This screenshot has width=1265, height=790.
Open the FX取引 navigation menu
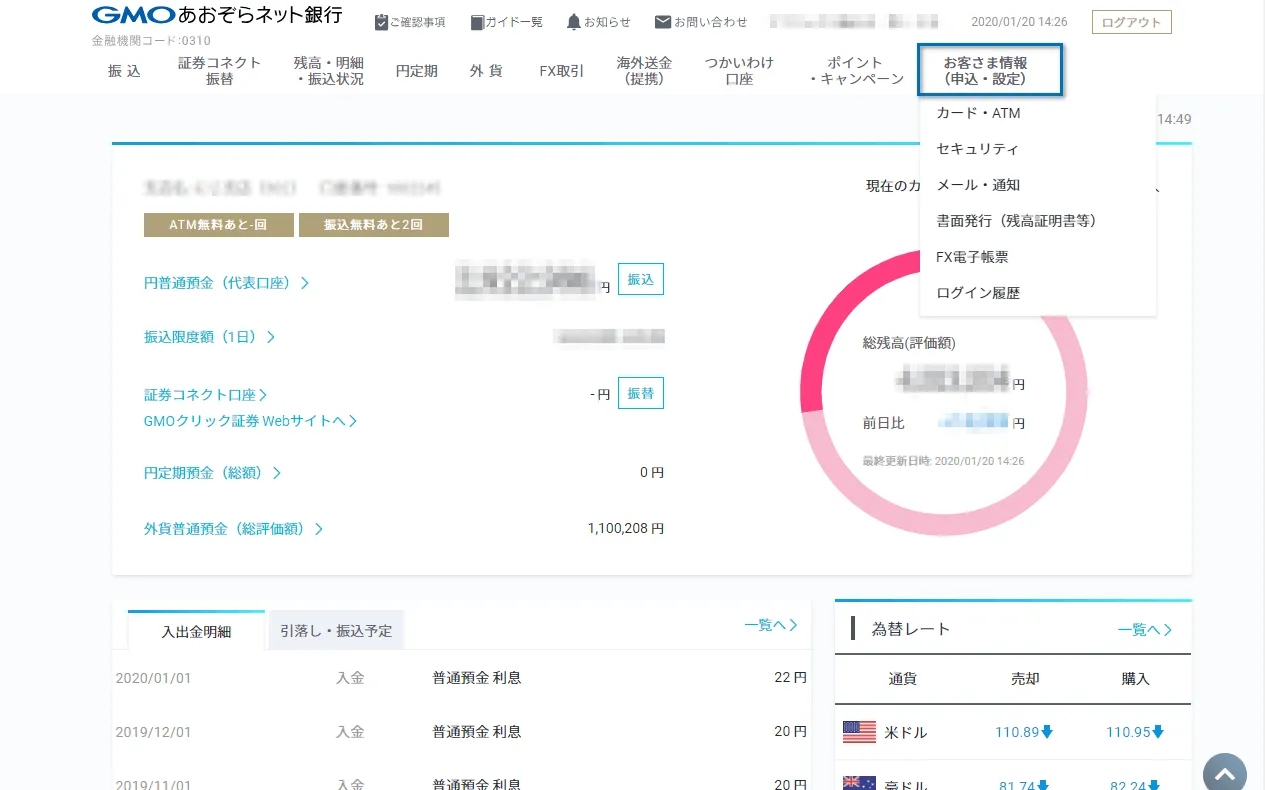[560, 70]
